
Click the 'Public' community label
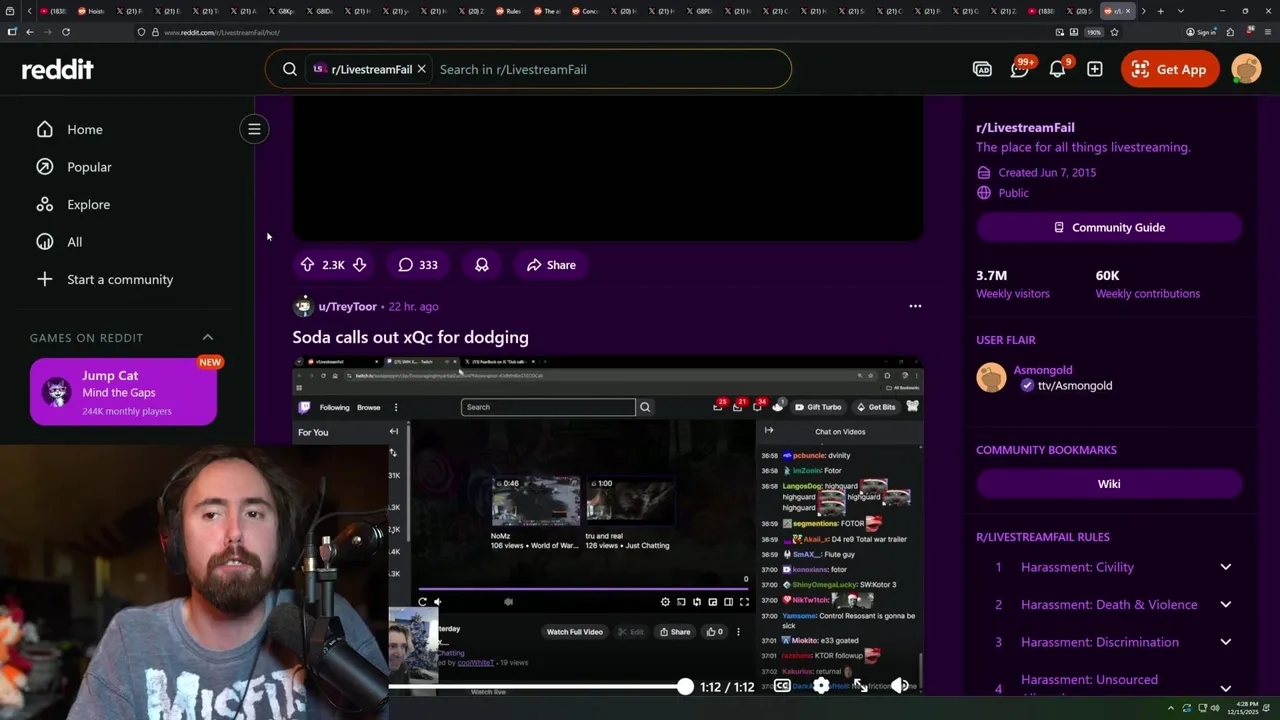tap(1013, 193)
